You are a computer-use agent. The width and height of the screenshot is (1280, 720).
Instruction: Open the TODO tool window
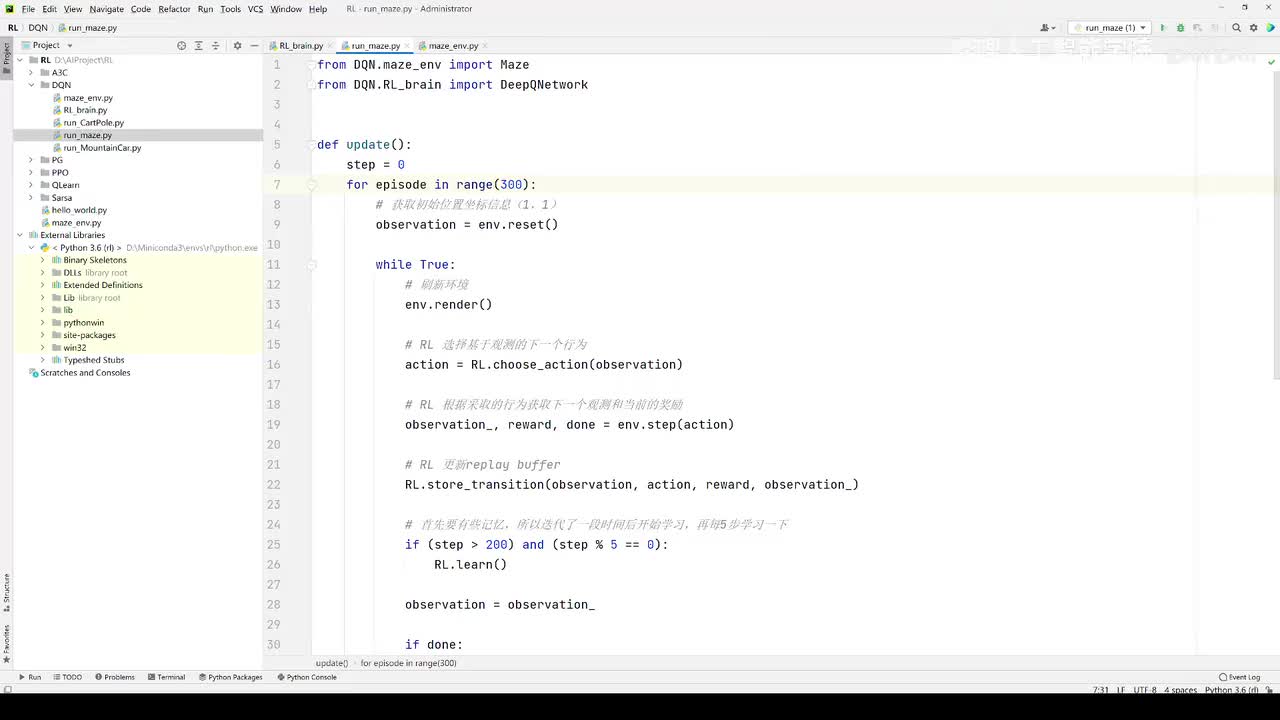(x=67, y=677)
